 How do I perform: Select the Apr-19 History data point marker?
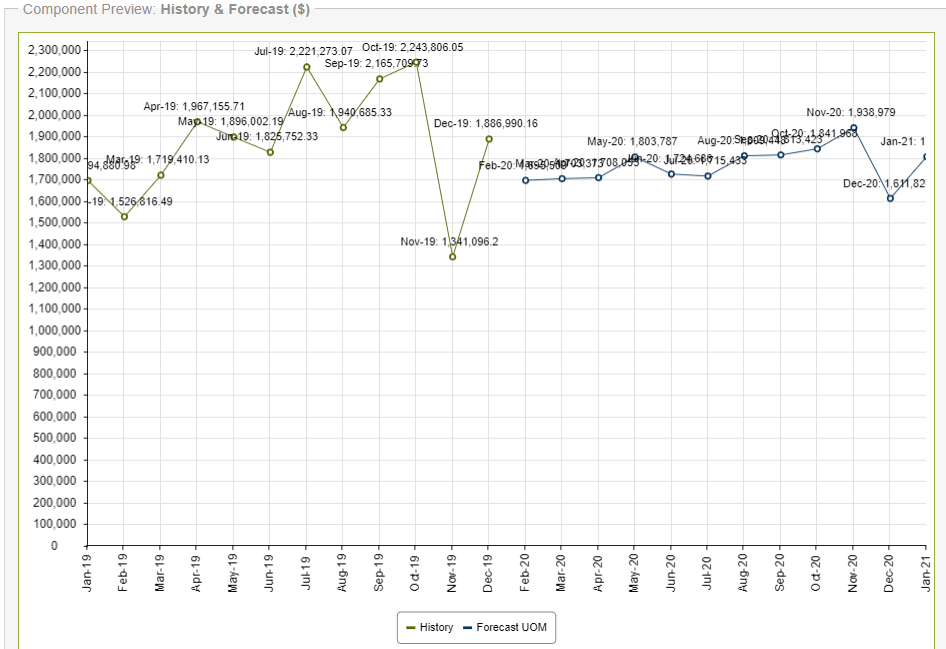pos(197,122)
